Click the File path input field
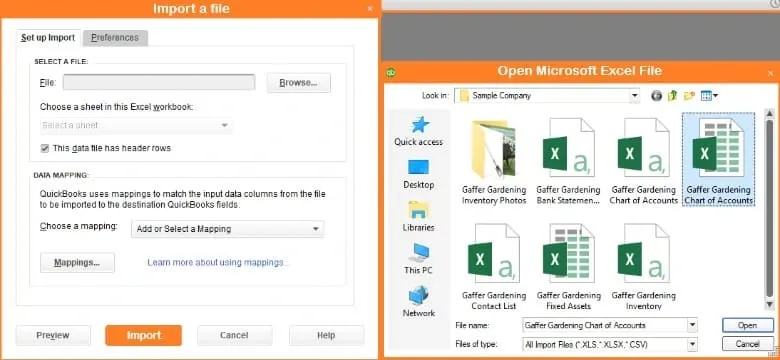The height and width of the screenshot is (360, 780). point(159,83)
